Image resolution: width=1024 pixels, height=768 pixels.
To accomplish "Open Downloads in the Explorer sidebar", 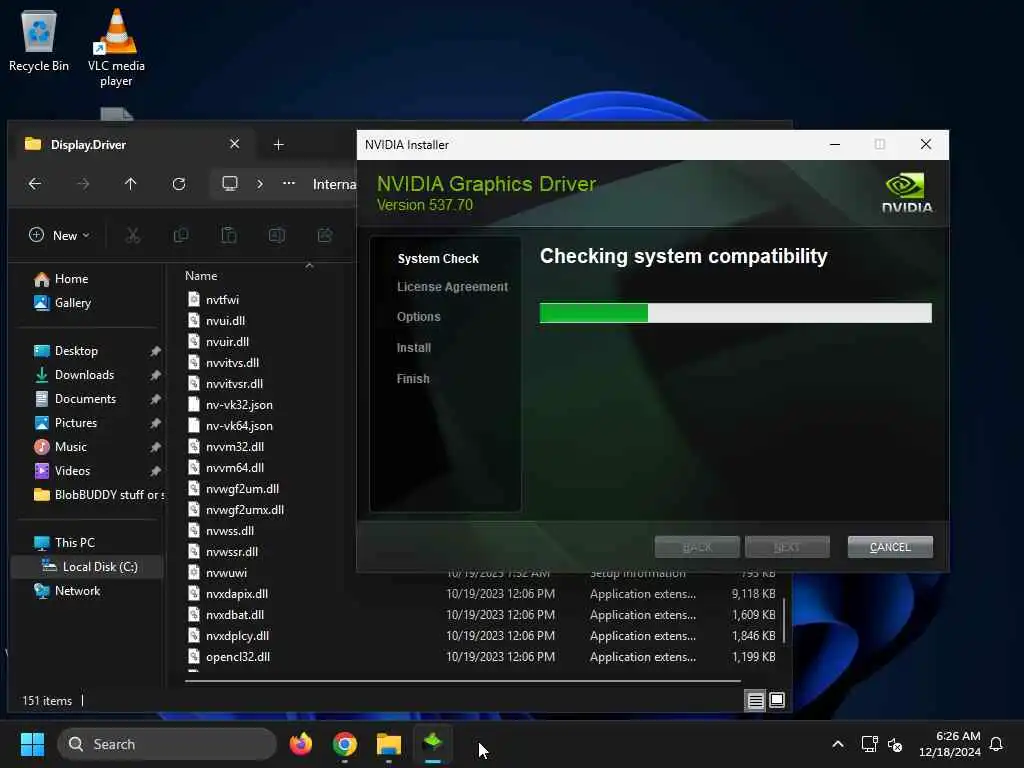I will coord(84,375).
